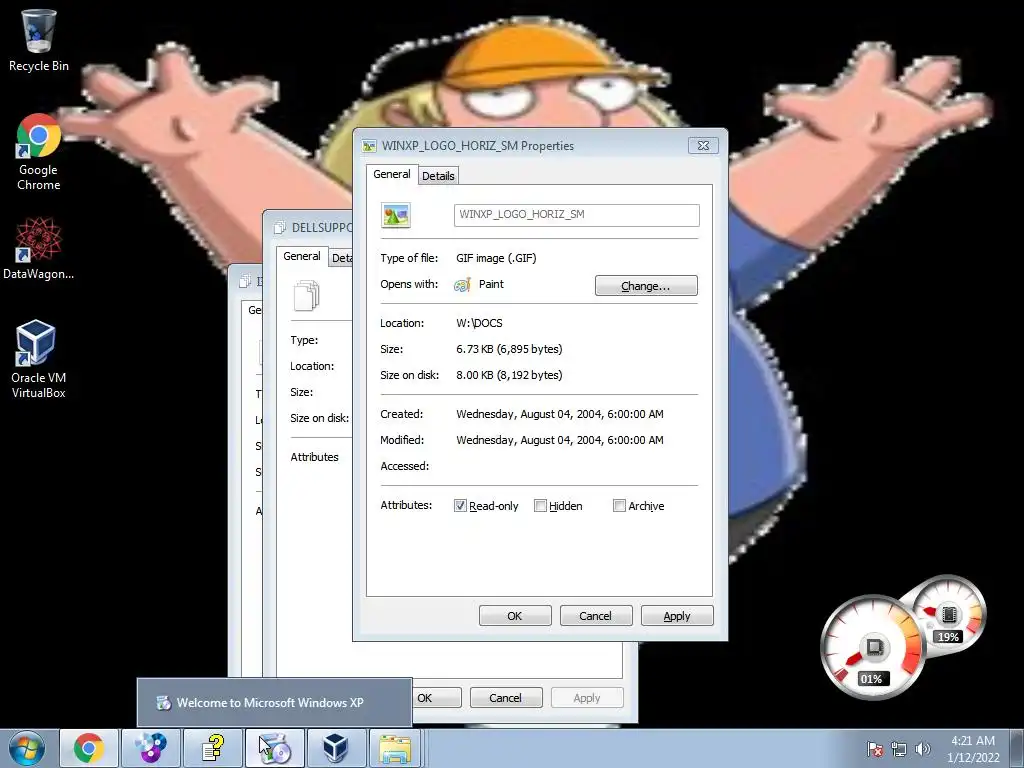The width and height of the screenshot is (1024, 768).
Task: Close the WINXP_LOGO_HORIZ_SM Properties dialog
Action: click(703, 146)
